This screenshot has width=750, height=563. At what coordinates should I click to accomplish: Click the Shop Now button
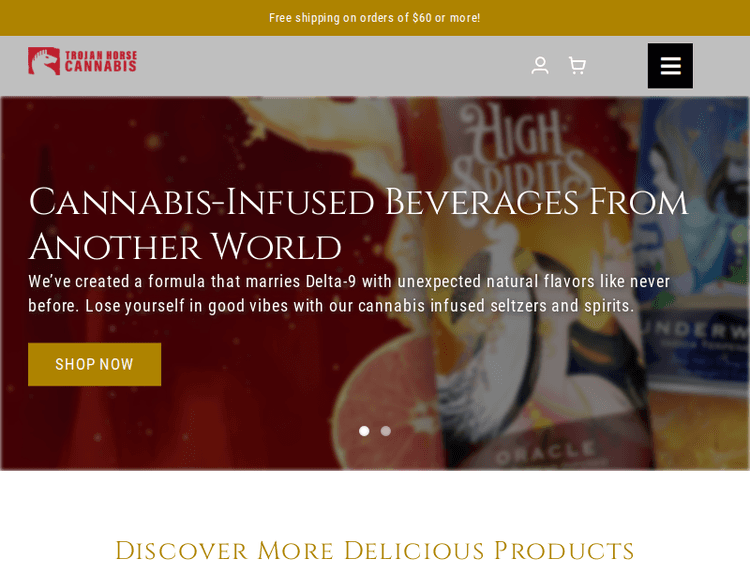point(94,364)
